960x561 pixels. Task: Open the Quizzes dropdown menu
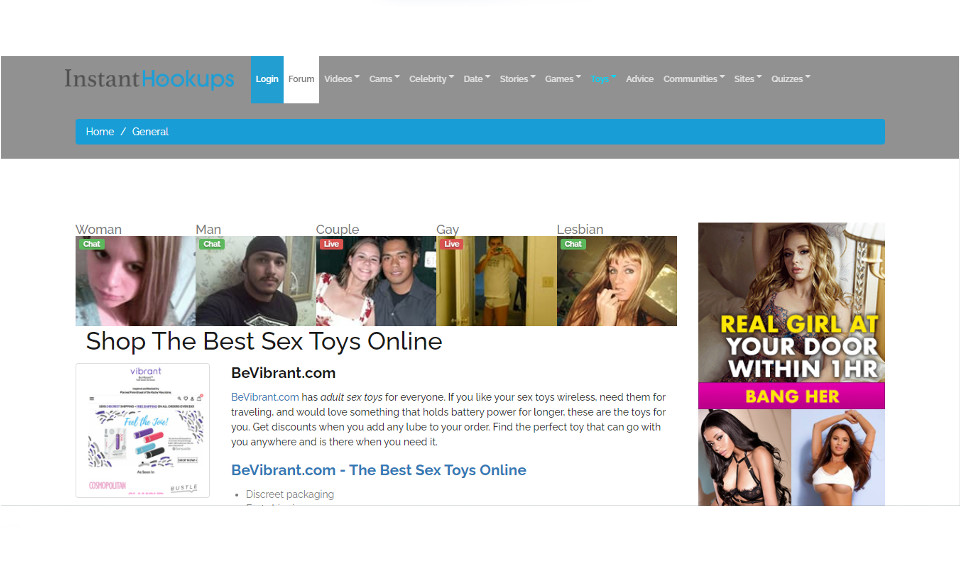point(790,79)
